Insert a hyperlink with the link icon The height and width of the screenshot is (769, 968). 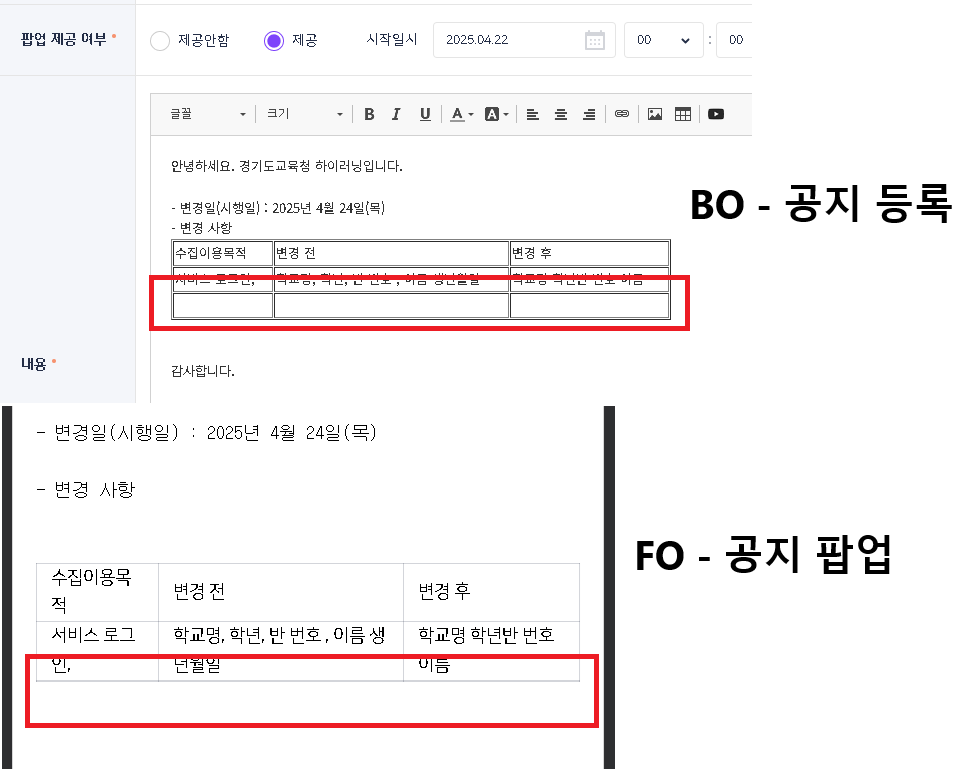[622, 114]
